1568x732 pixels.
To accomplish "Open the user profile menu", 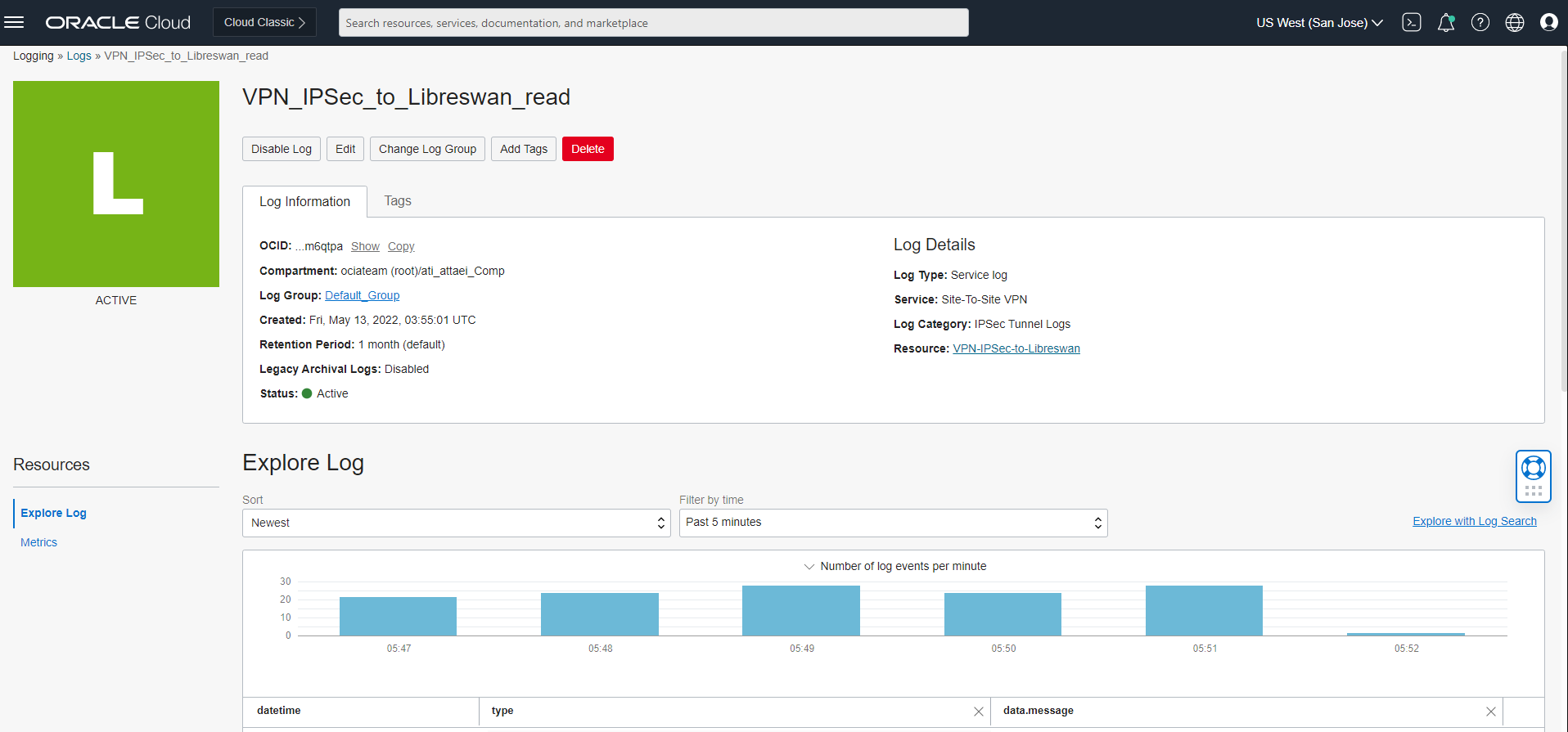I will (1548, 22).
